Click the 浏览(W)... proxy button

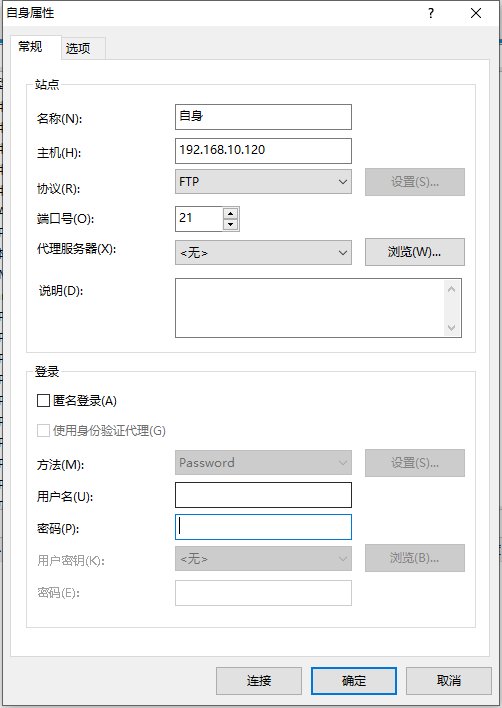pos(415,252)
